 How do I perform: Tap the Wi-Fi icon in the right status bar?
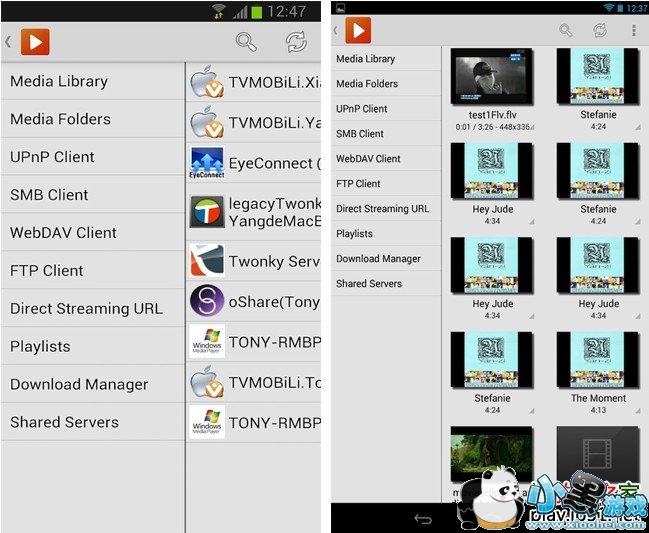609,7
